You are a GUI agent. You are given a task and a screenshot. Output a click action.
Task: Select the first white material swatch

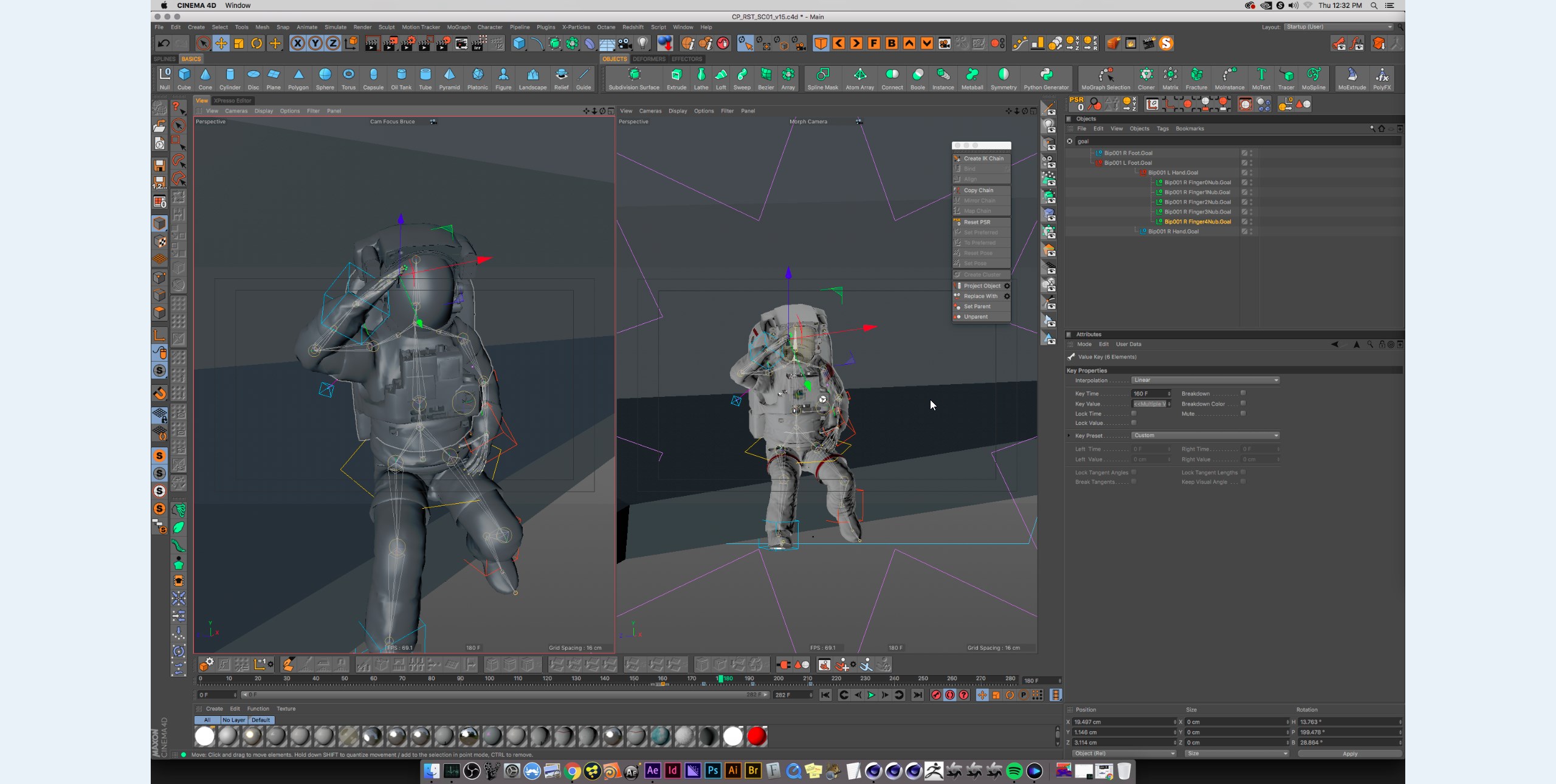(x=205, y=736)
